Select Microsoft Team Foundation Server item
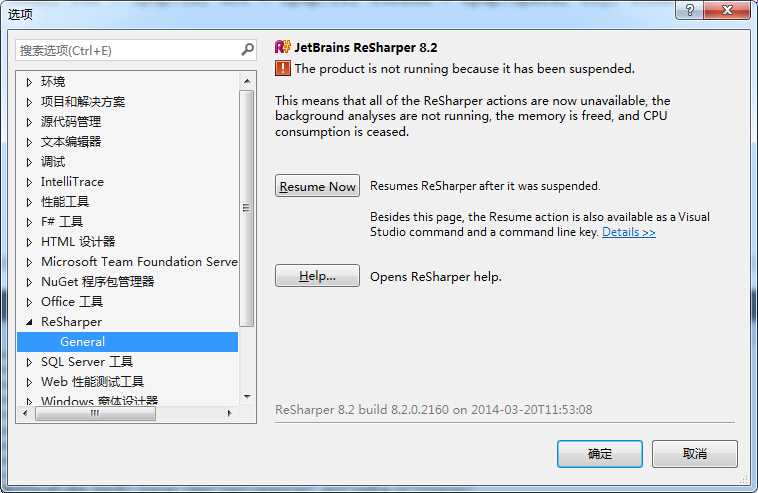 click(139, 261)
